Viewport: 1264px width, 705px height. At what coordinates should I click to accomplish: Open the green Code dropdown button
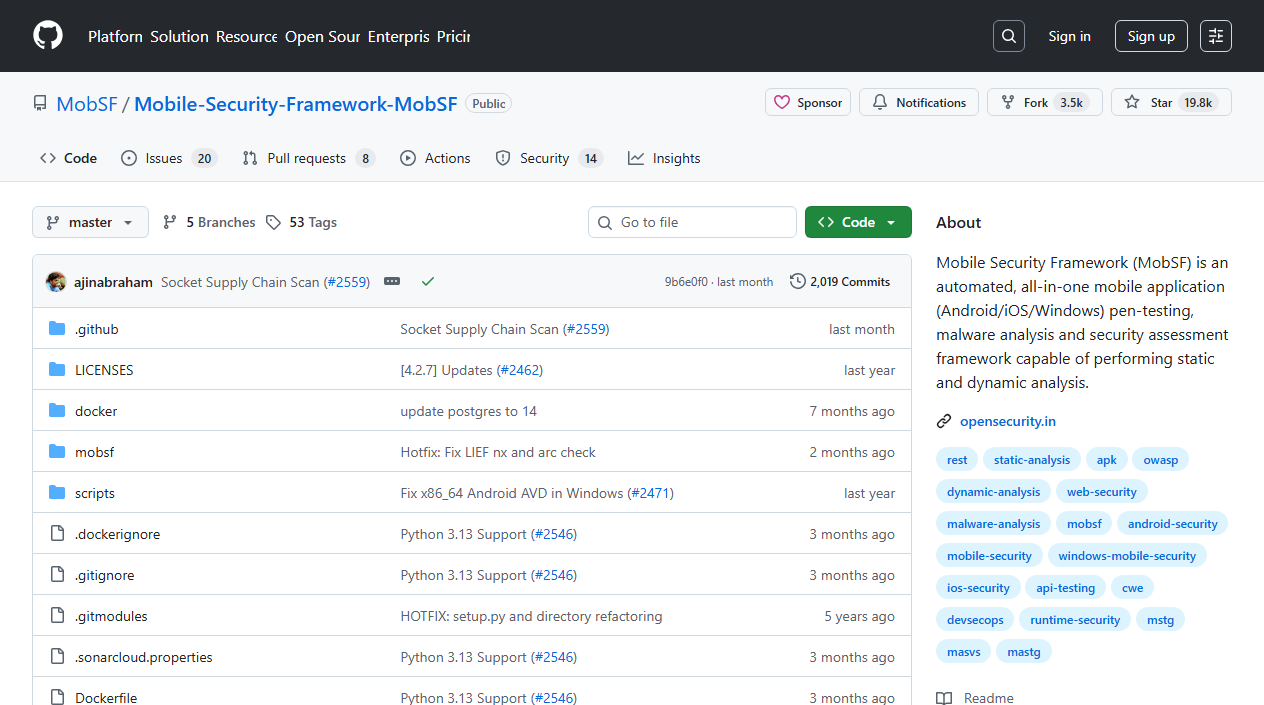(x=858, y=222)
